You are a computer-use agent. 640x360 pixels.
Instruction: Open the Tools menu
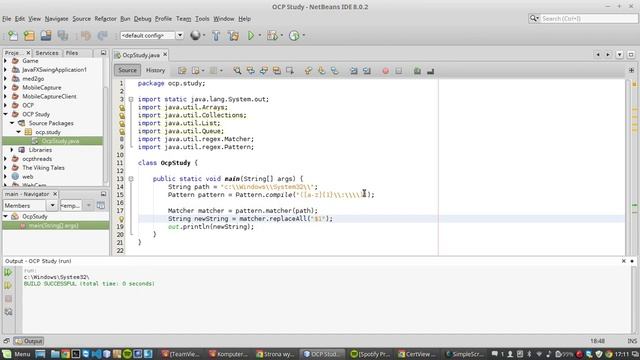(x=202, y=19)
